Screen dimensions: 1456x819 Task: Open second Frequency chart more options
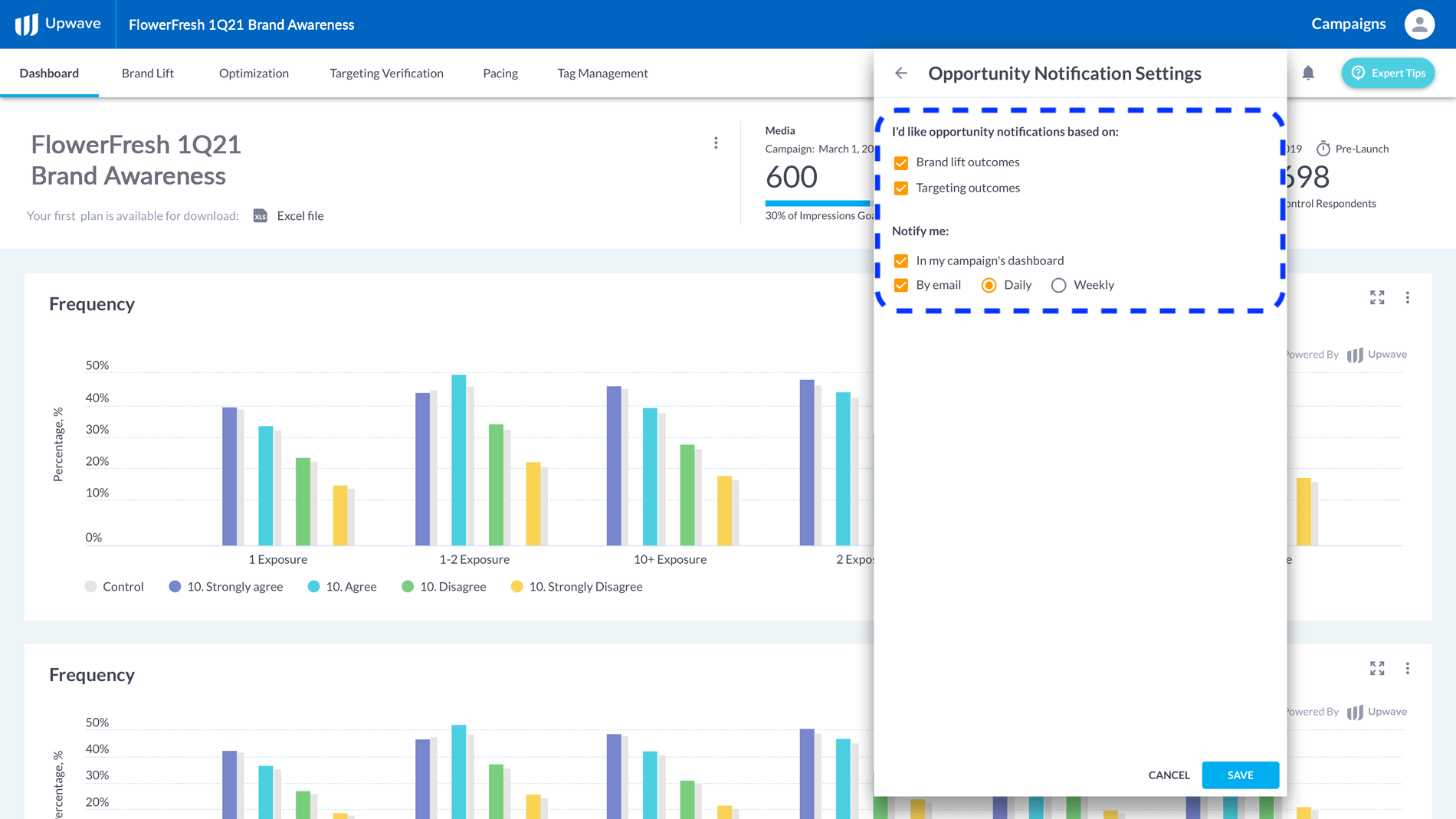point(1407,668)
